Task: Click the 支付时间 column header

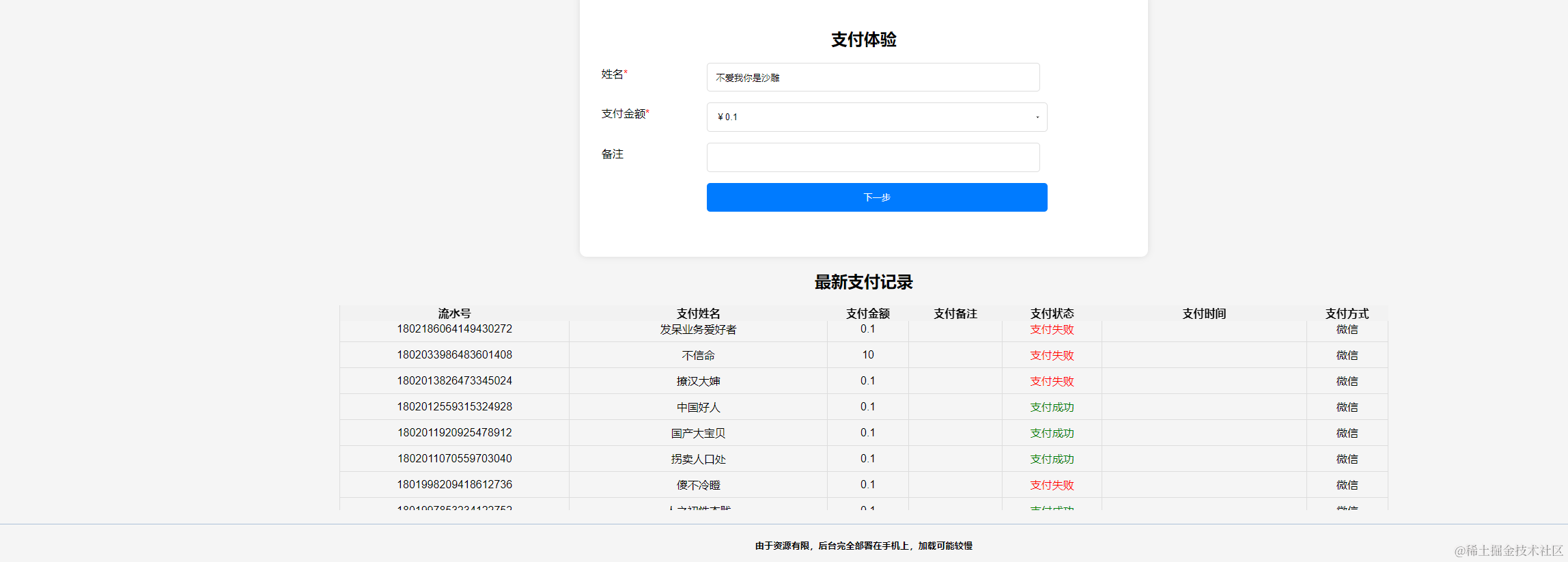Action: [1204, 313]
